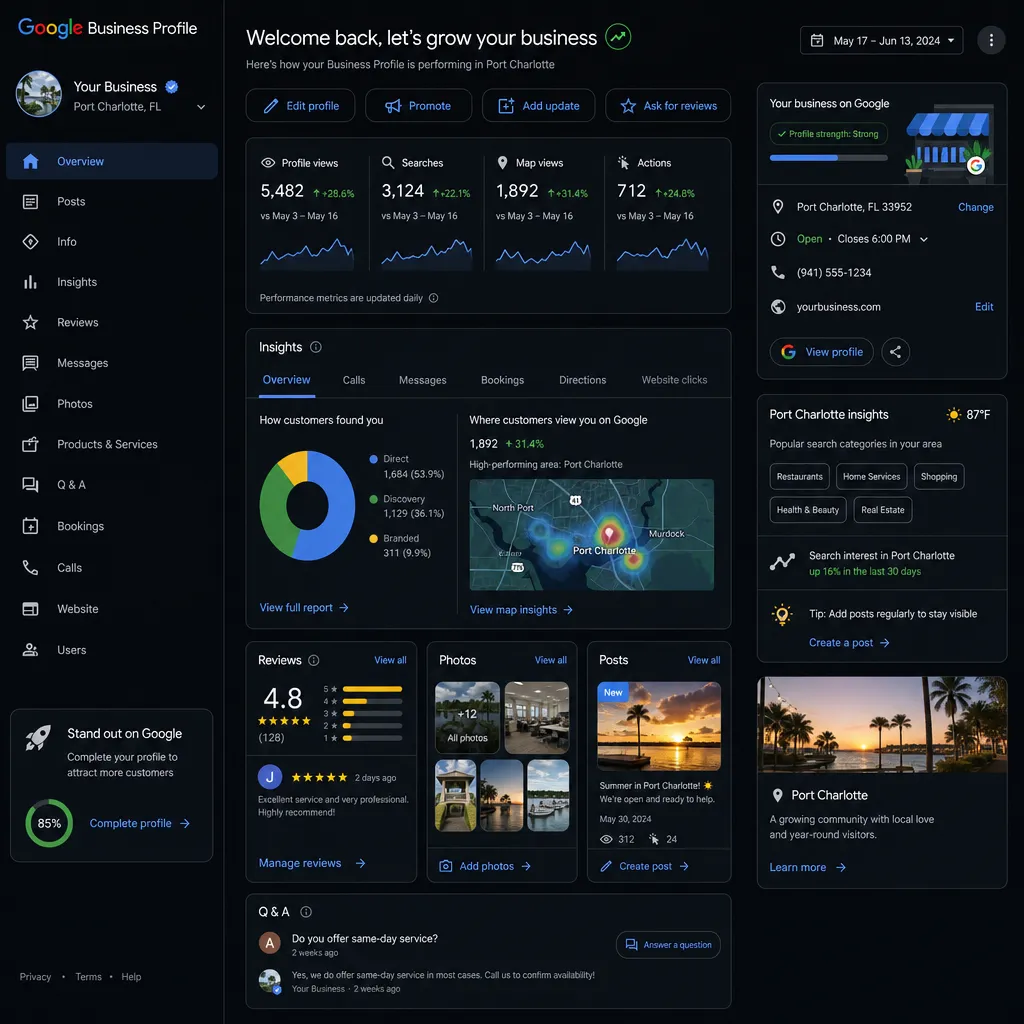
Task: Select the Overview insights tab
Action: 286,380
